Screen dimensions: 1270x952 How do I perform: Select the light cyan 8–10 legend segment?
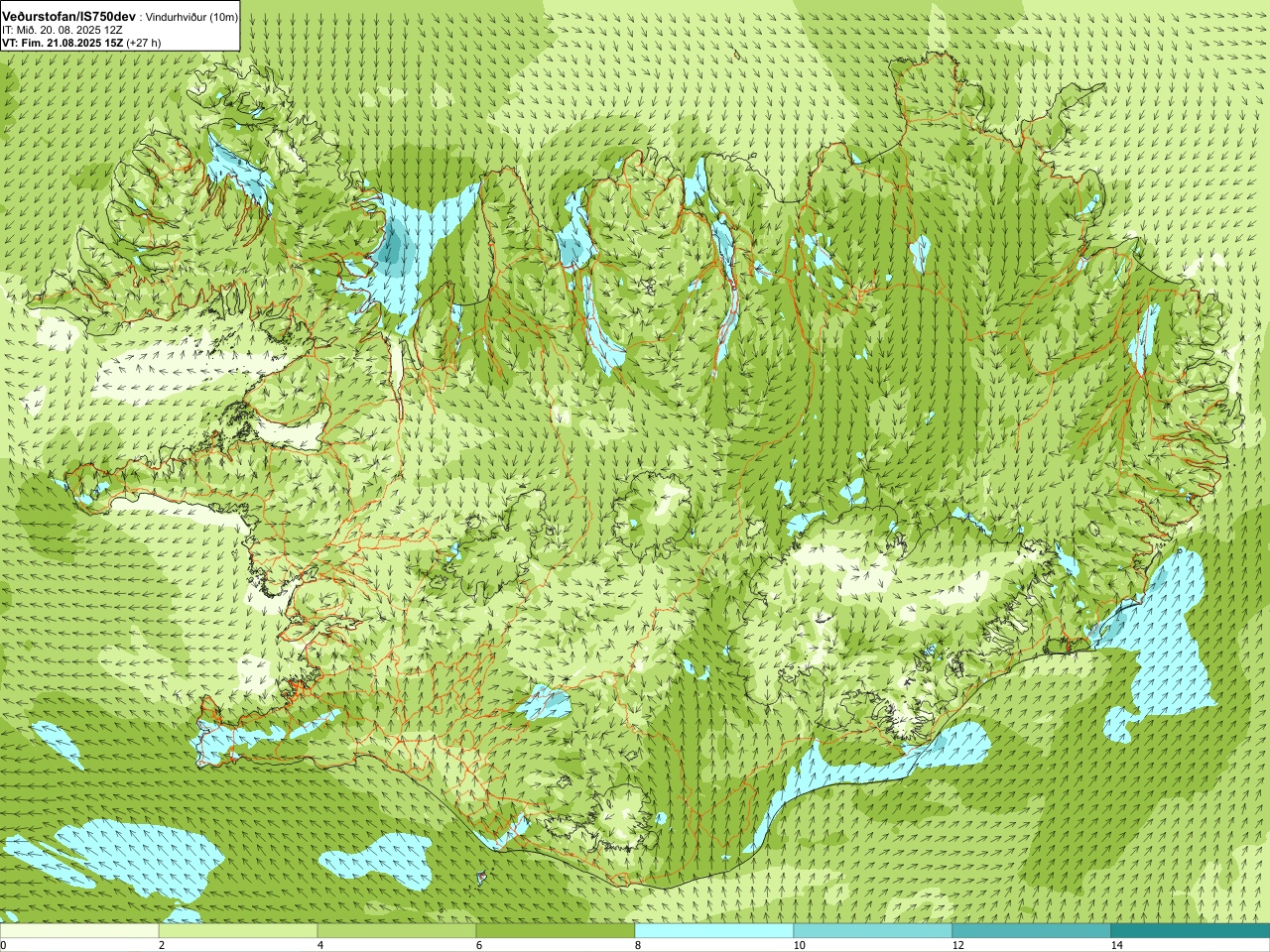(714, 931)
